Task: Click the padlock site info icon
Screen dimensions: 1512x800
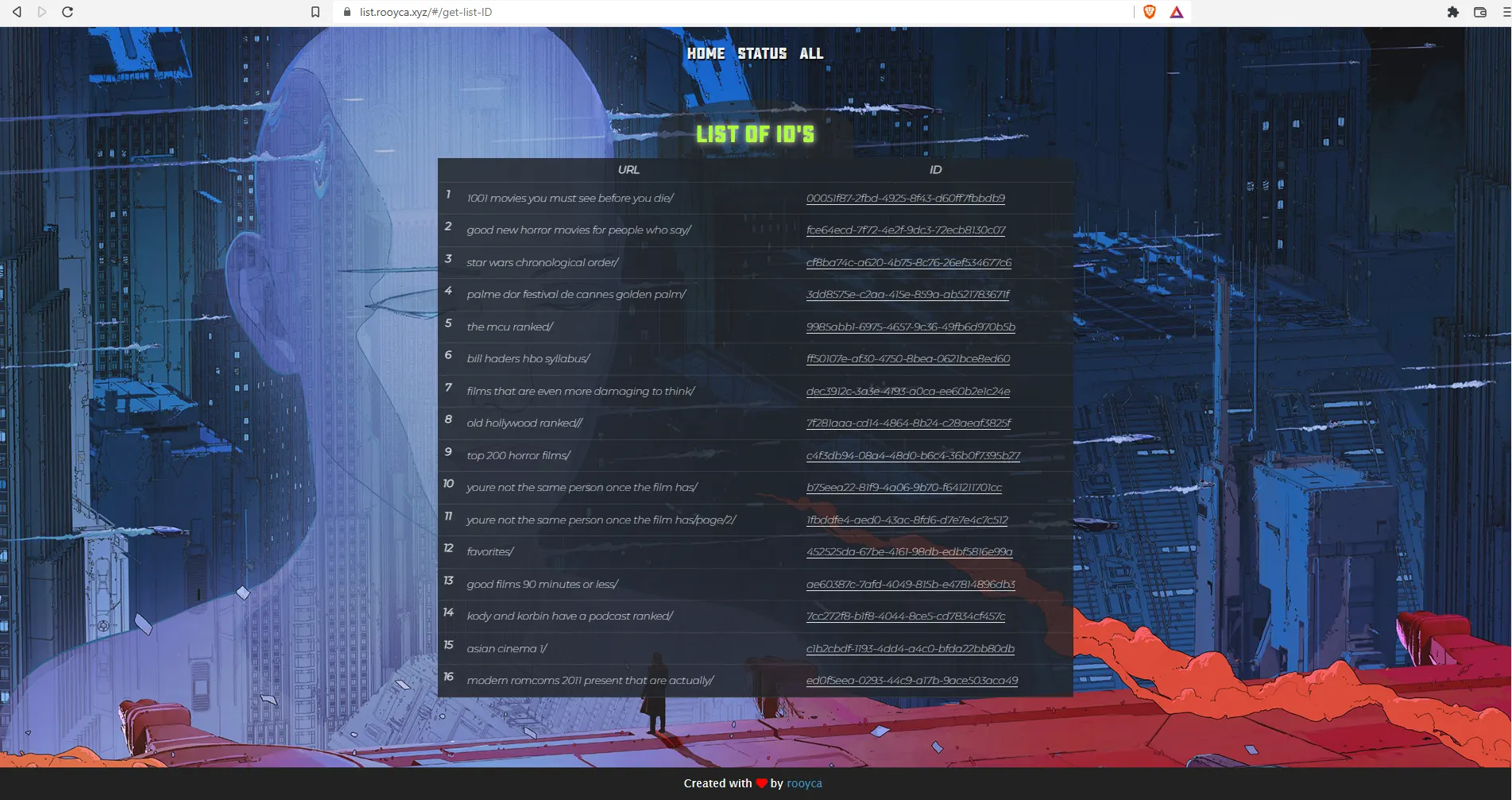Action: pyautogui.click(x=347, y=12)
